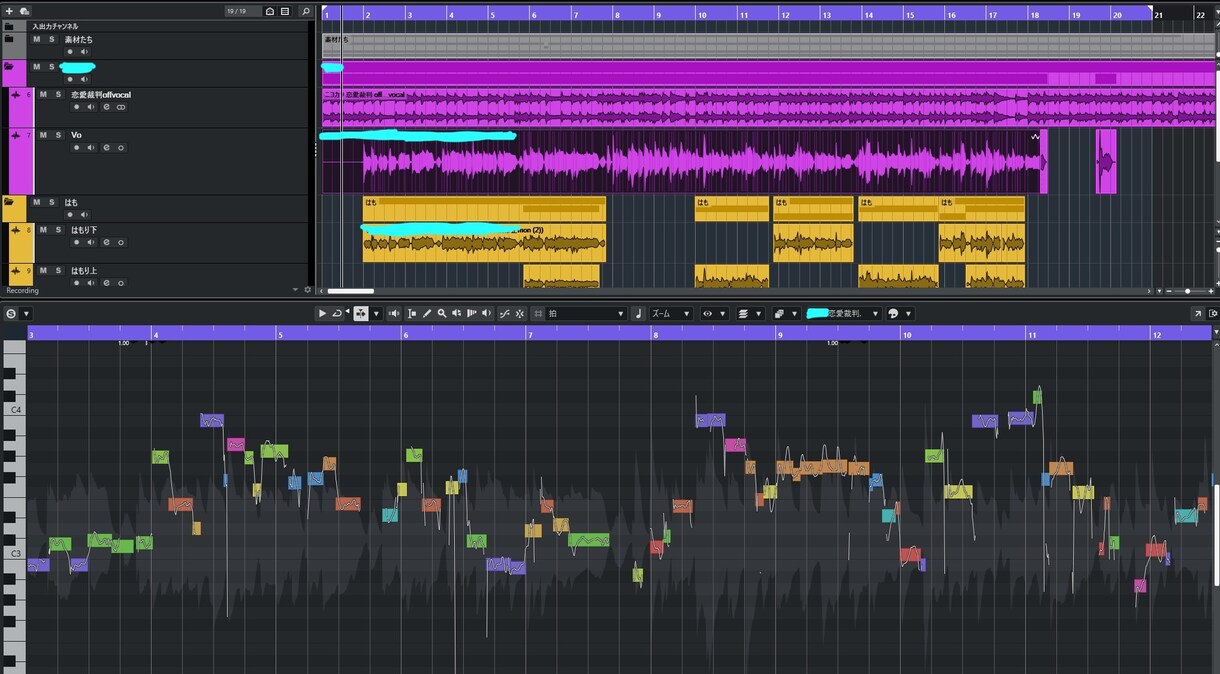Screen dimensions: 1220x674
Task: Solo the 恋愛裁判offvocal track
Action: point(58,94)
